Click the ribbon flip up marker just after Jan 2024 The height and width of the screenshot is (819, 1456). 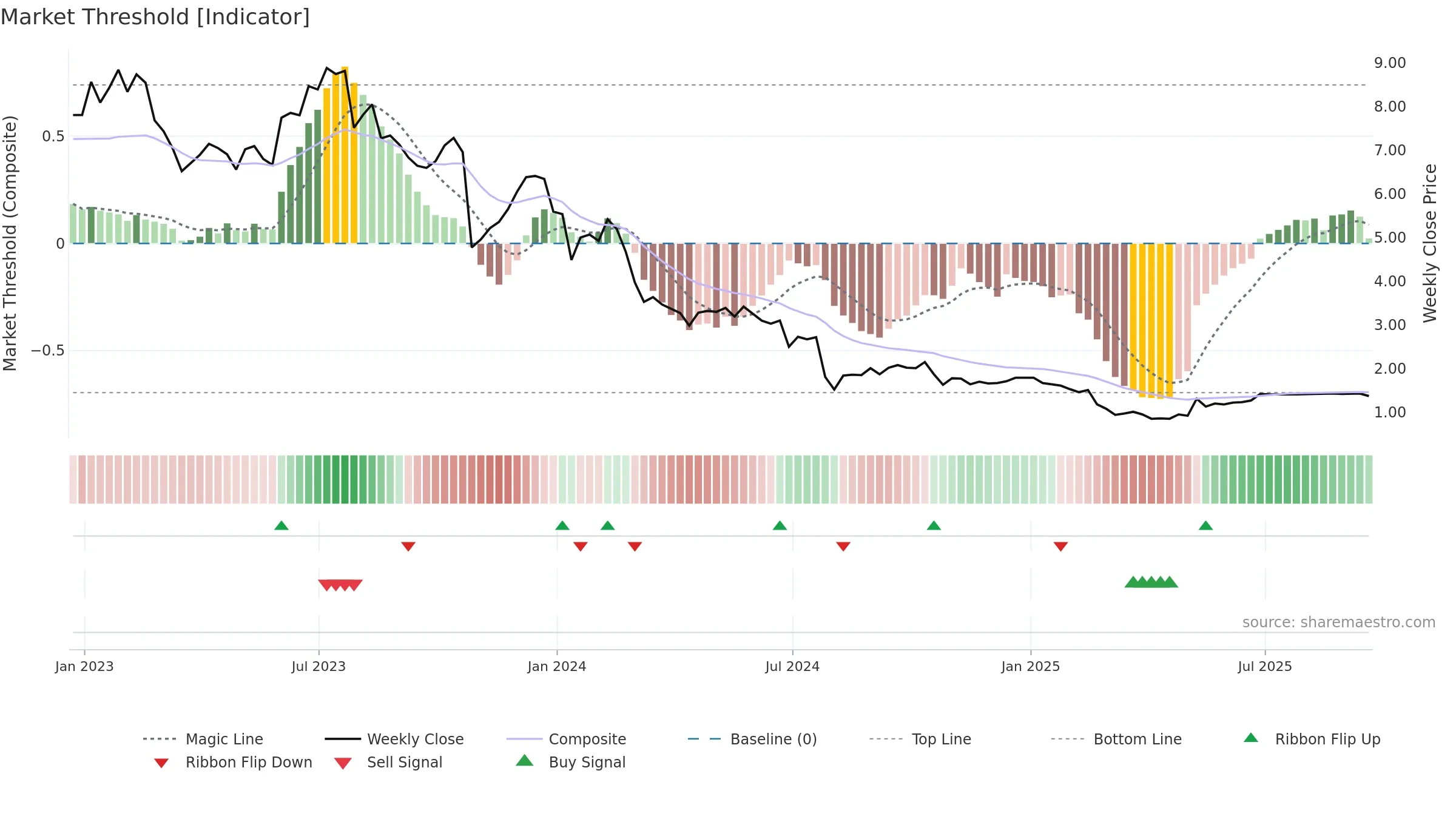pos(562,525)
